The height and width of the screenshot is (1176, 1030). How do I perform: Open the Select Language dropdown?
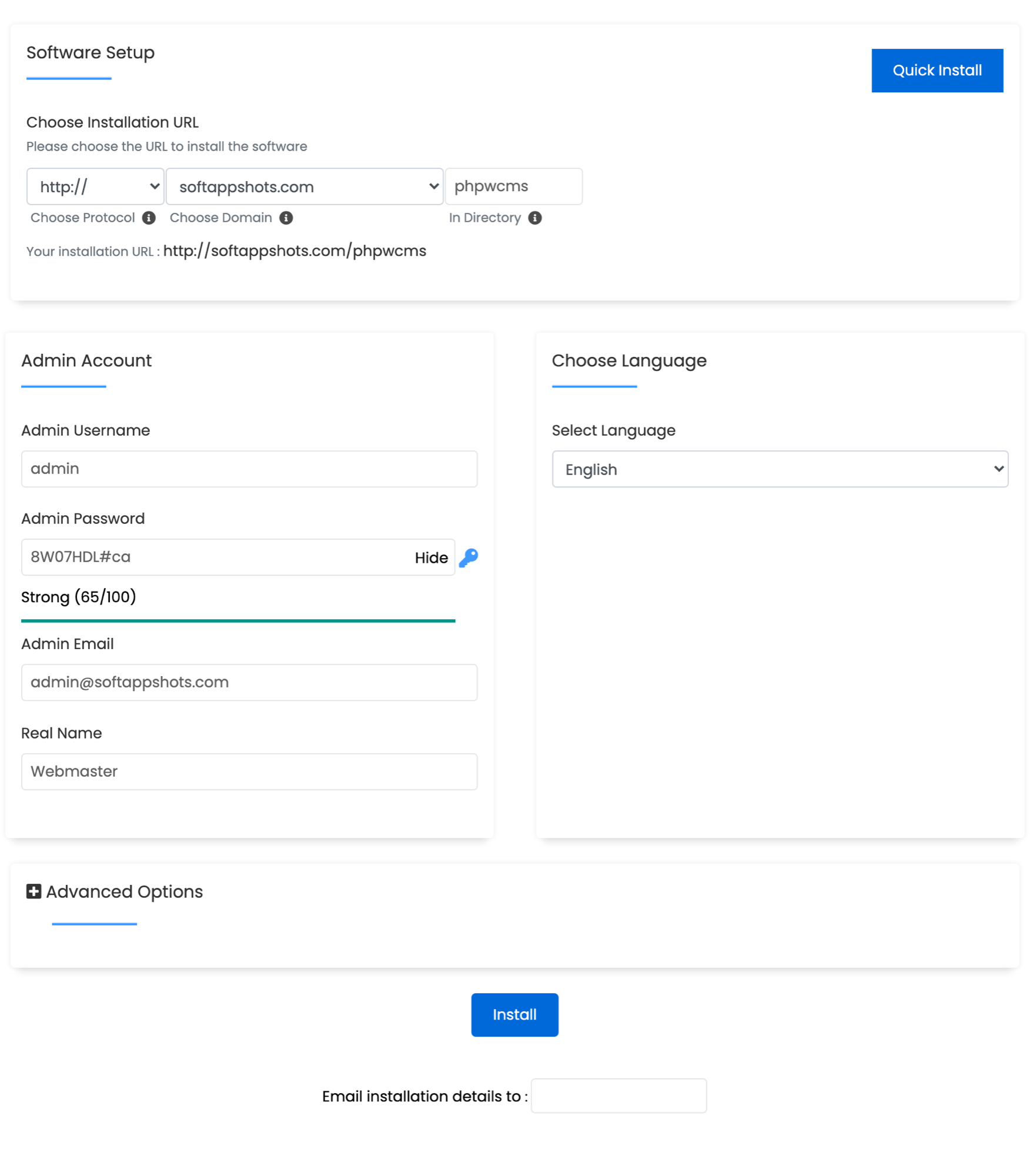click(780, 469)
